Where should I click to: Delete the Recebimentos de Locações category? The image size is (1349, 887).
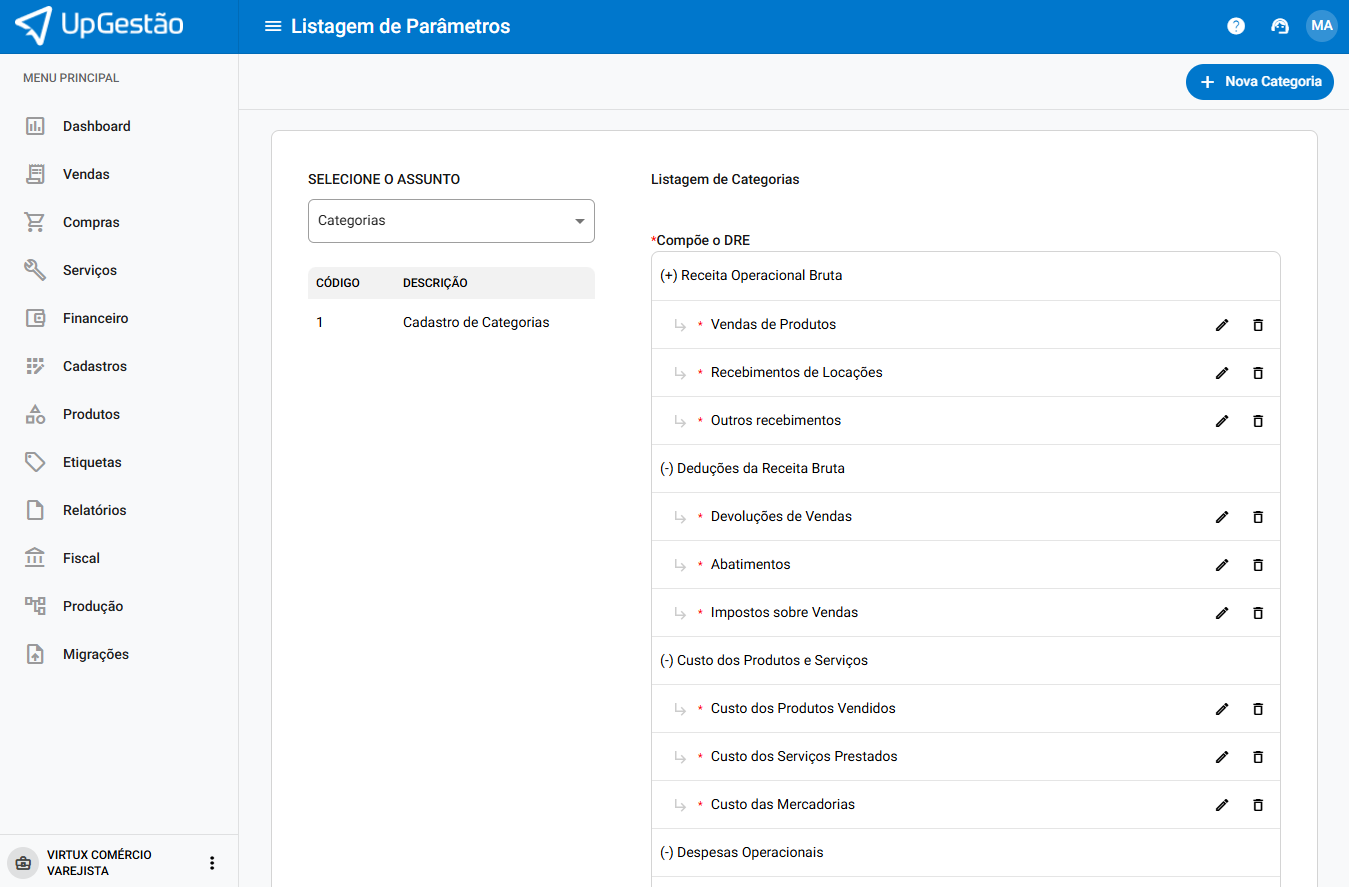click(1258, 373)
